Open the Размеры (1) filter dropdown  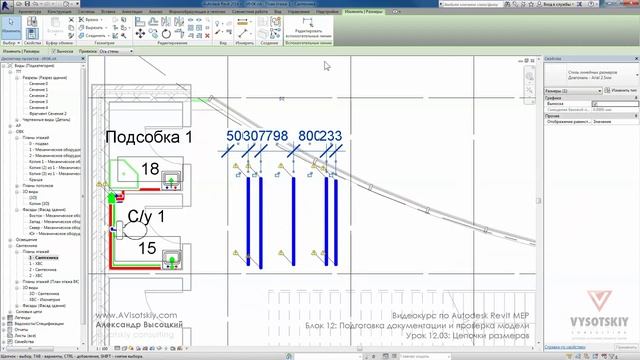(x=573, y=91)
